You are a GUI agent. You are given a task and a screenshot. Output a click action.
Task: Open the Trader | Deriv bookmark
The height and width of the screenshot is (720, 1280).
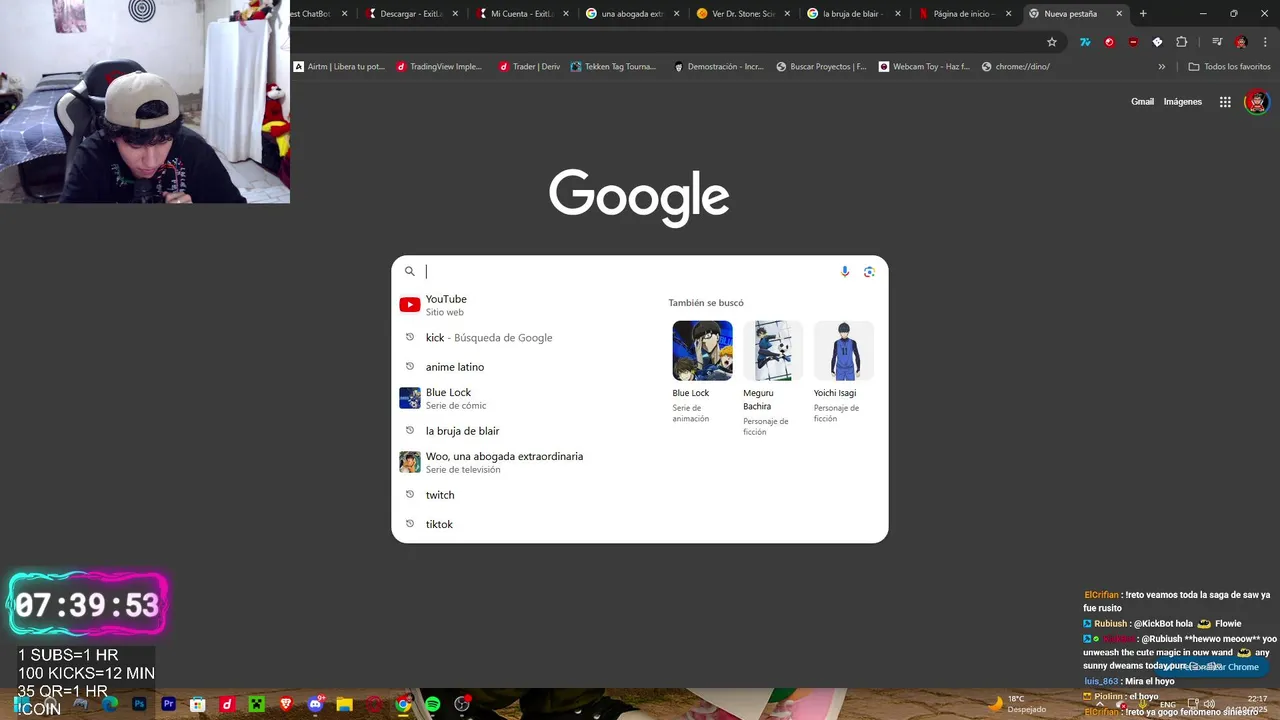click(x=529, y=66)
